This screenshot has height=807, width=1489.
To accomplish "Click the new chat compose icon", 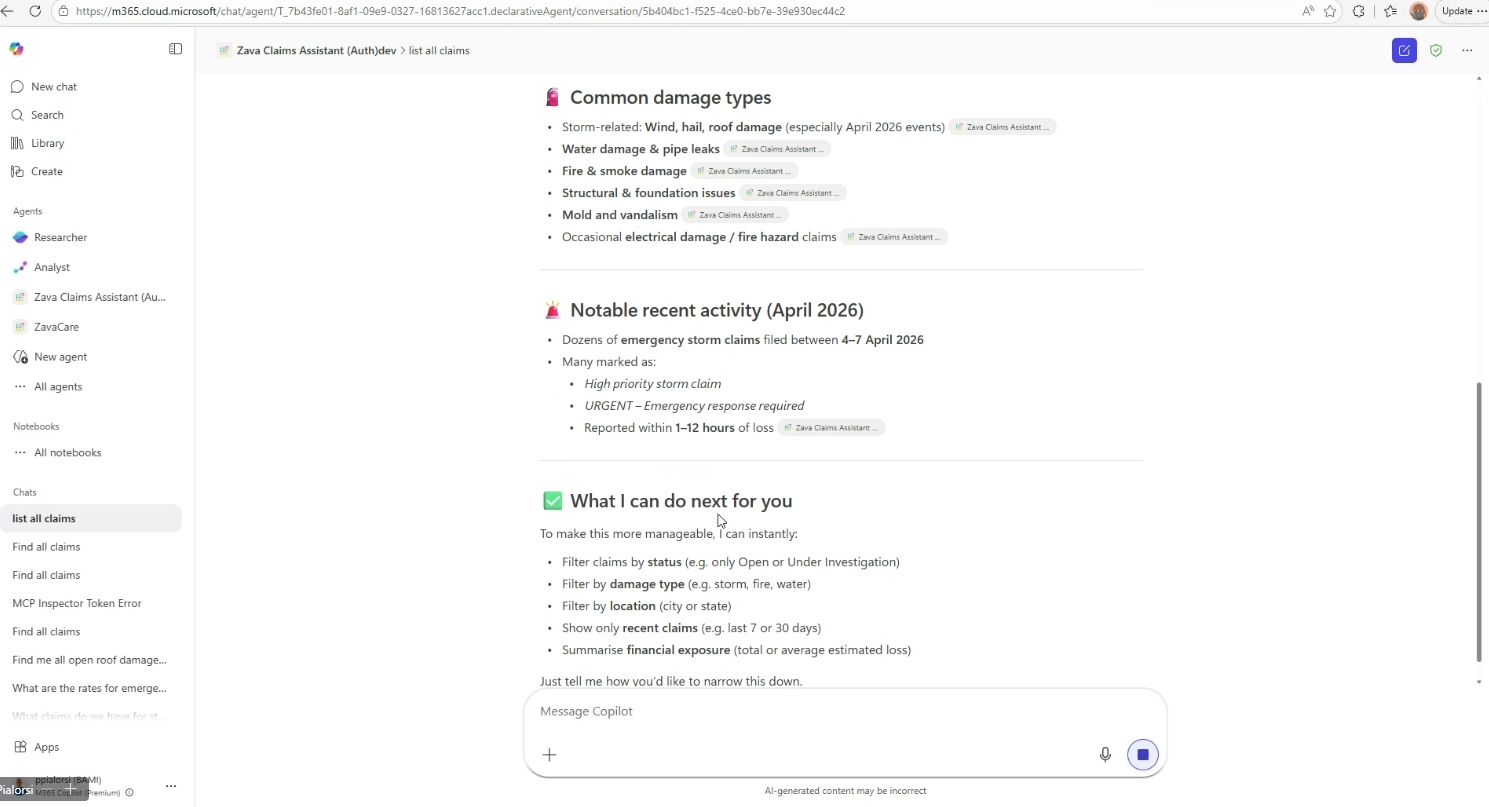I will click(x=1404, y=50).
